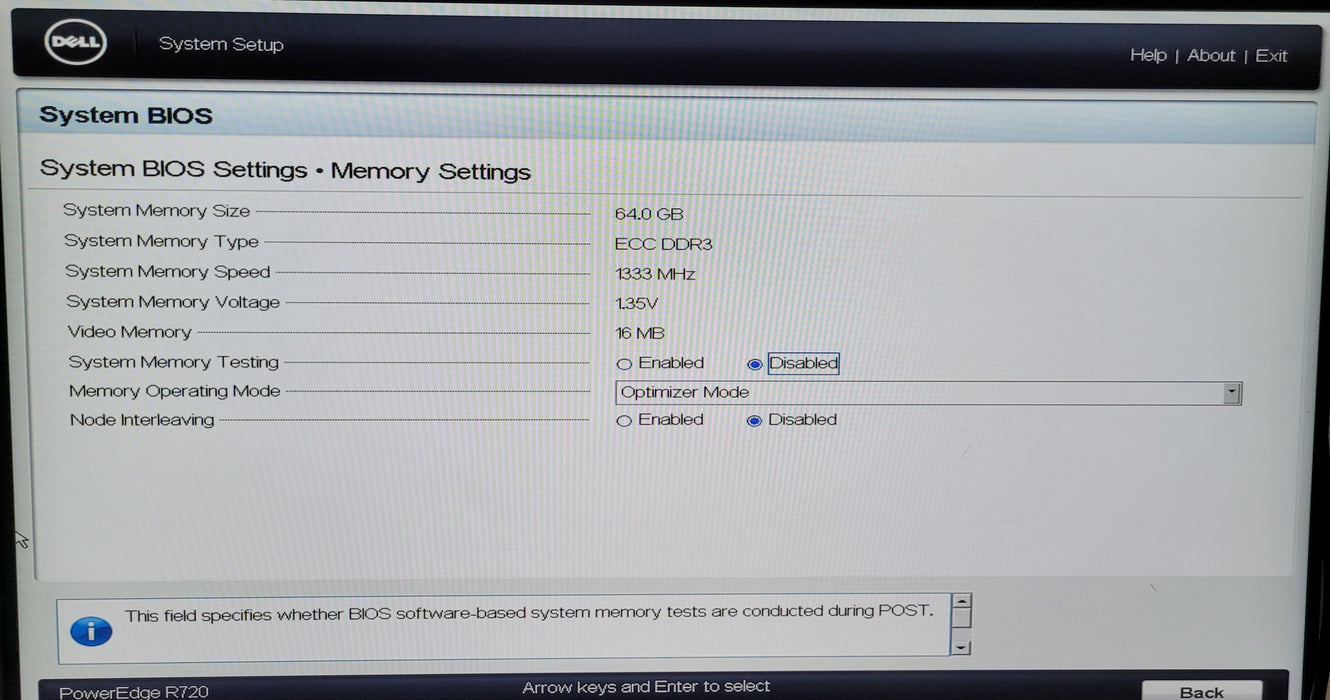Click the Video Memory label

pyautogui.click(x=129, y=331)
